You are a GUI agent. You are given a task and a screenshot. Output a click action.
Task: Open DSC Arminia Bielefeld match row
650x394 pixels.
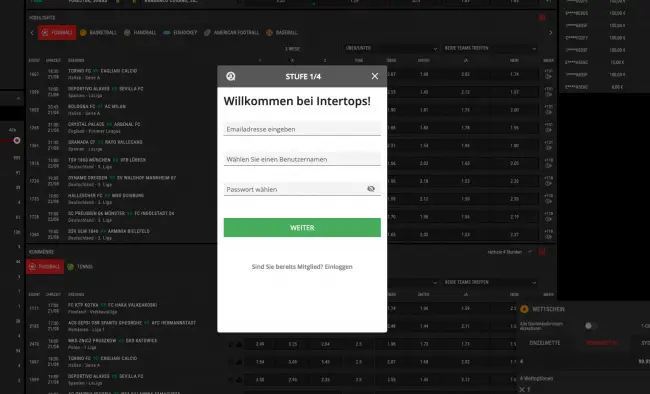109,231
